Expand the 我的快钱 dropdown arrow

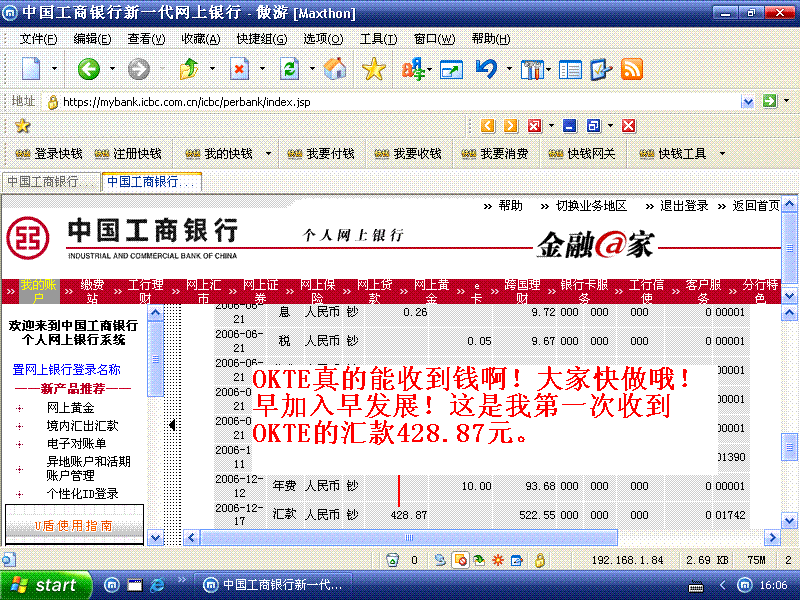[268, 154]
